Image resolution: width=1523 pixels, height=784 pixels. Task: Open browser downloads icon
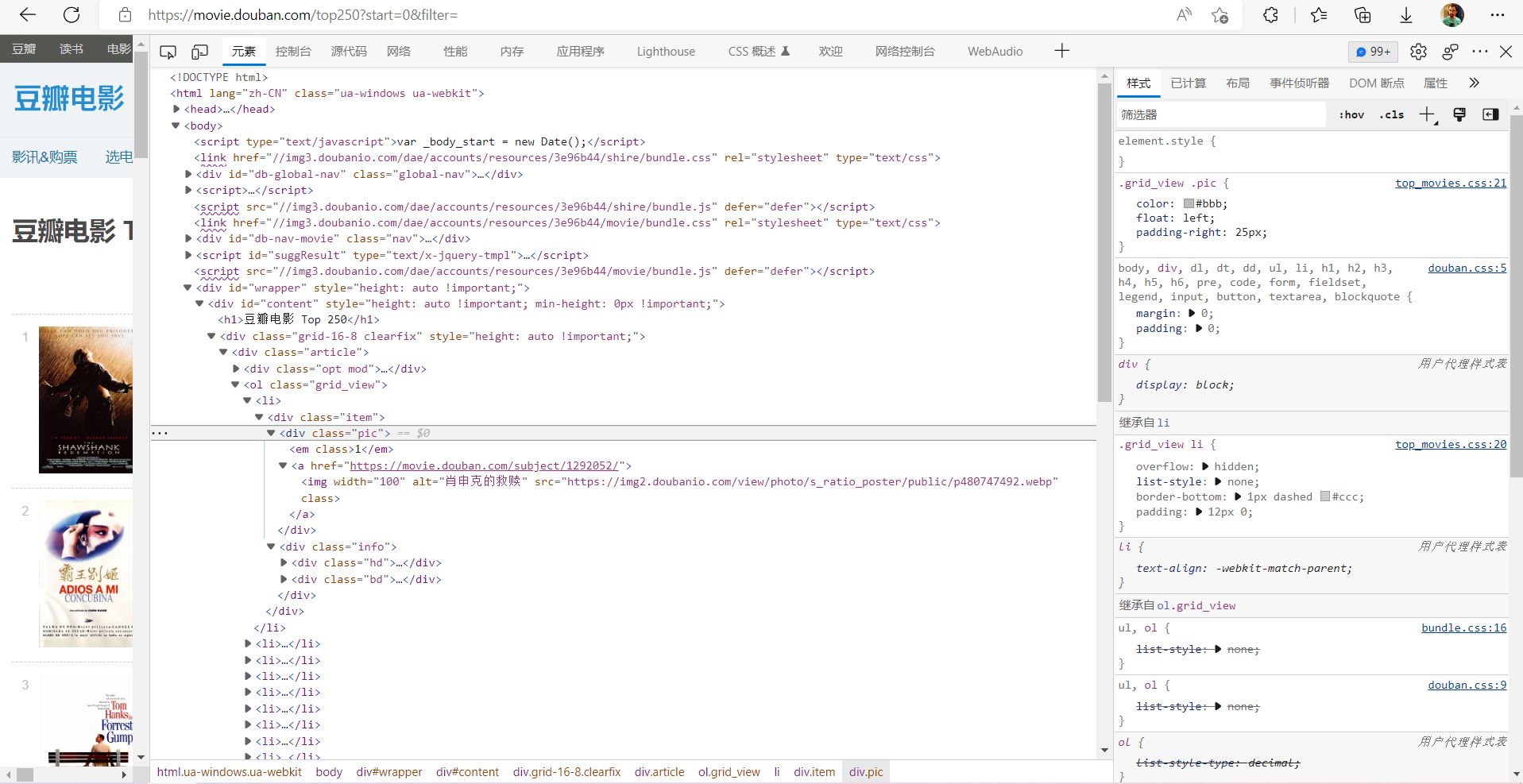pos(1405,15)
